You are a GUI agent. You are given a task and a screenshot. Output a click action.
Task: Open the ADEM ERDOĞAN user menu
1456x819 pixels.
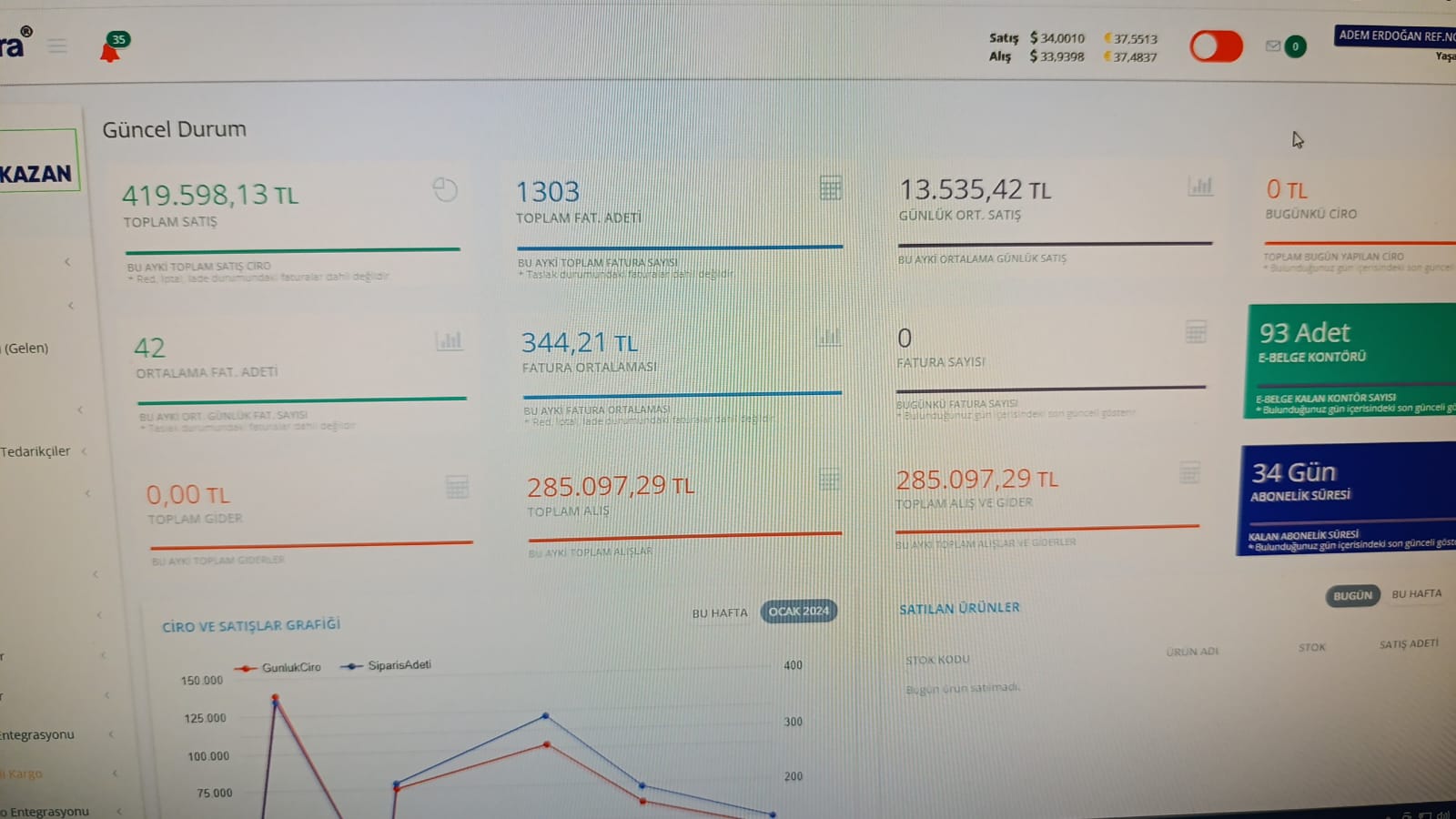tap(1397, 36)
